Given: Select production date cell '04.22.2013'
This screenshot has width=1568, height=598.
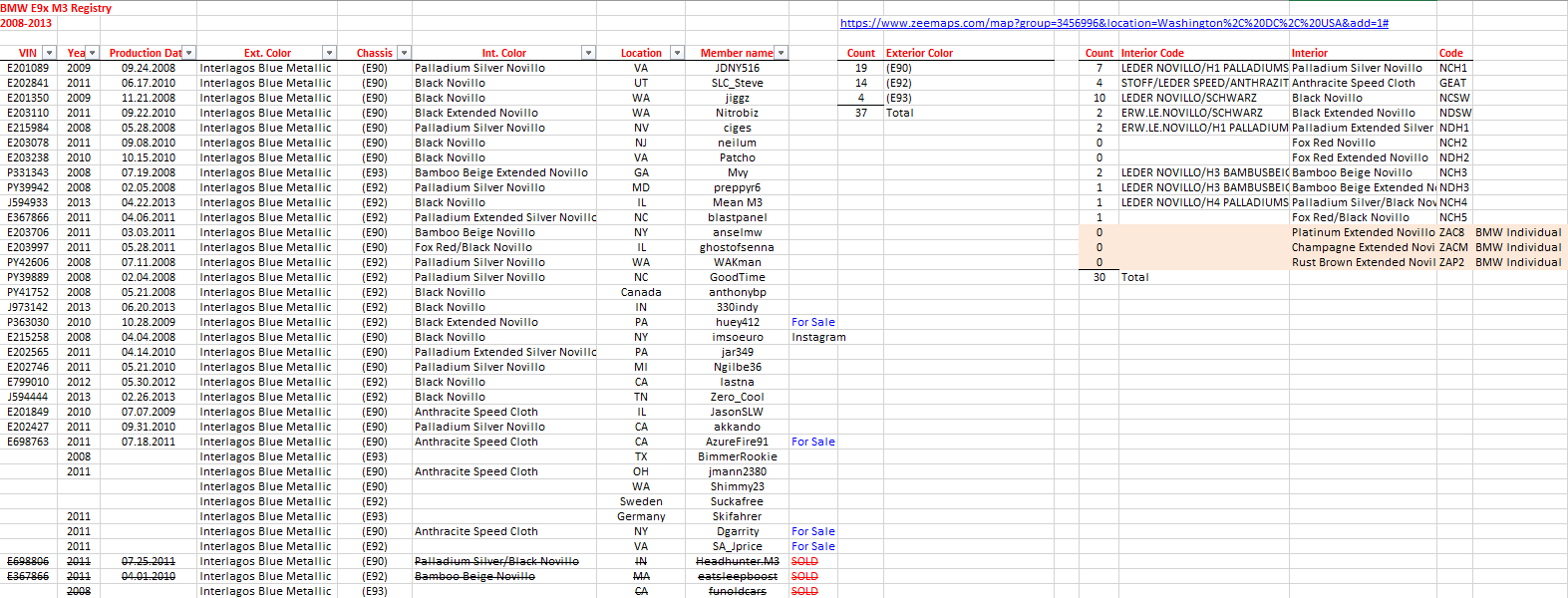Looking at the screenshot, I should point(149,202).
